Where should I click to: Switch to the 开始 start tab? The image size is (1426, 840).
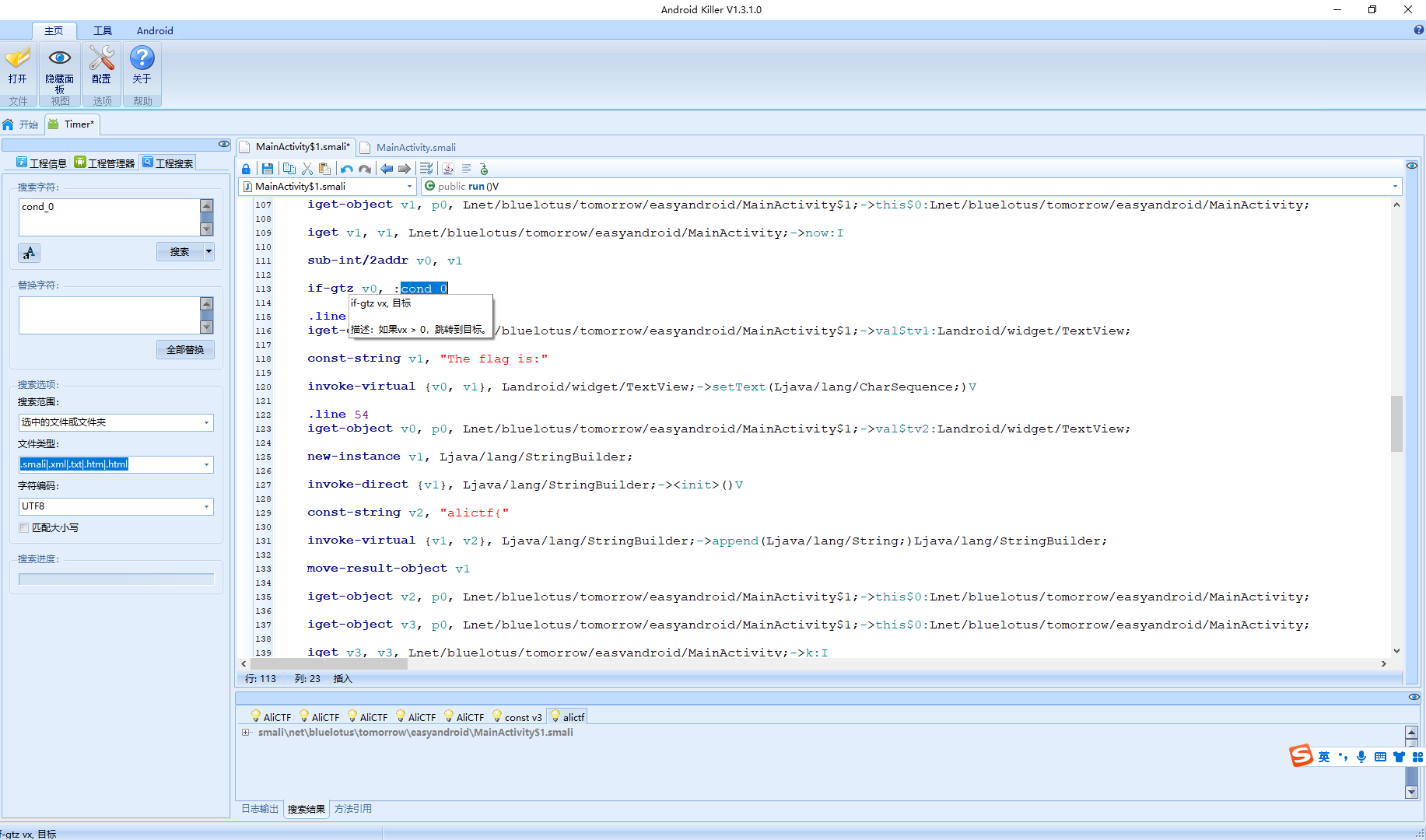21,124
